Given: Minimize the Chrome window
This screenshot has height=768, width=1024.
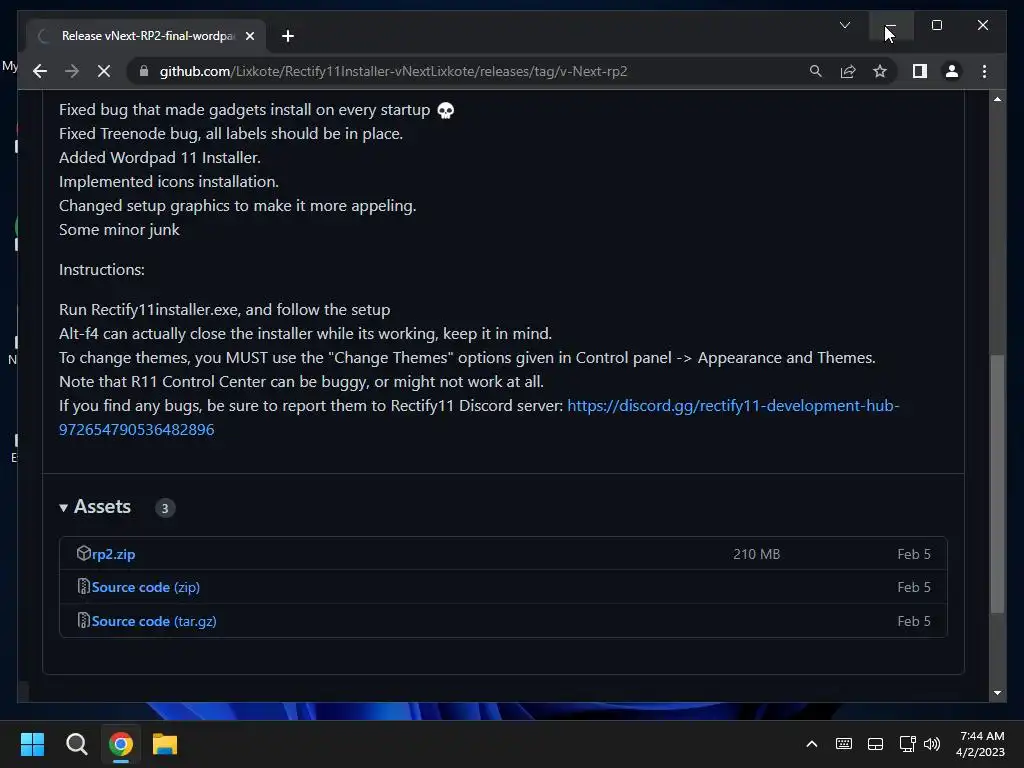Looking at the screenshot, I should pyautogui.click(x=891, y=25).
